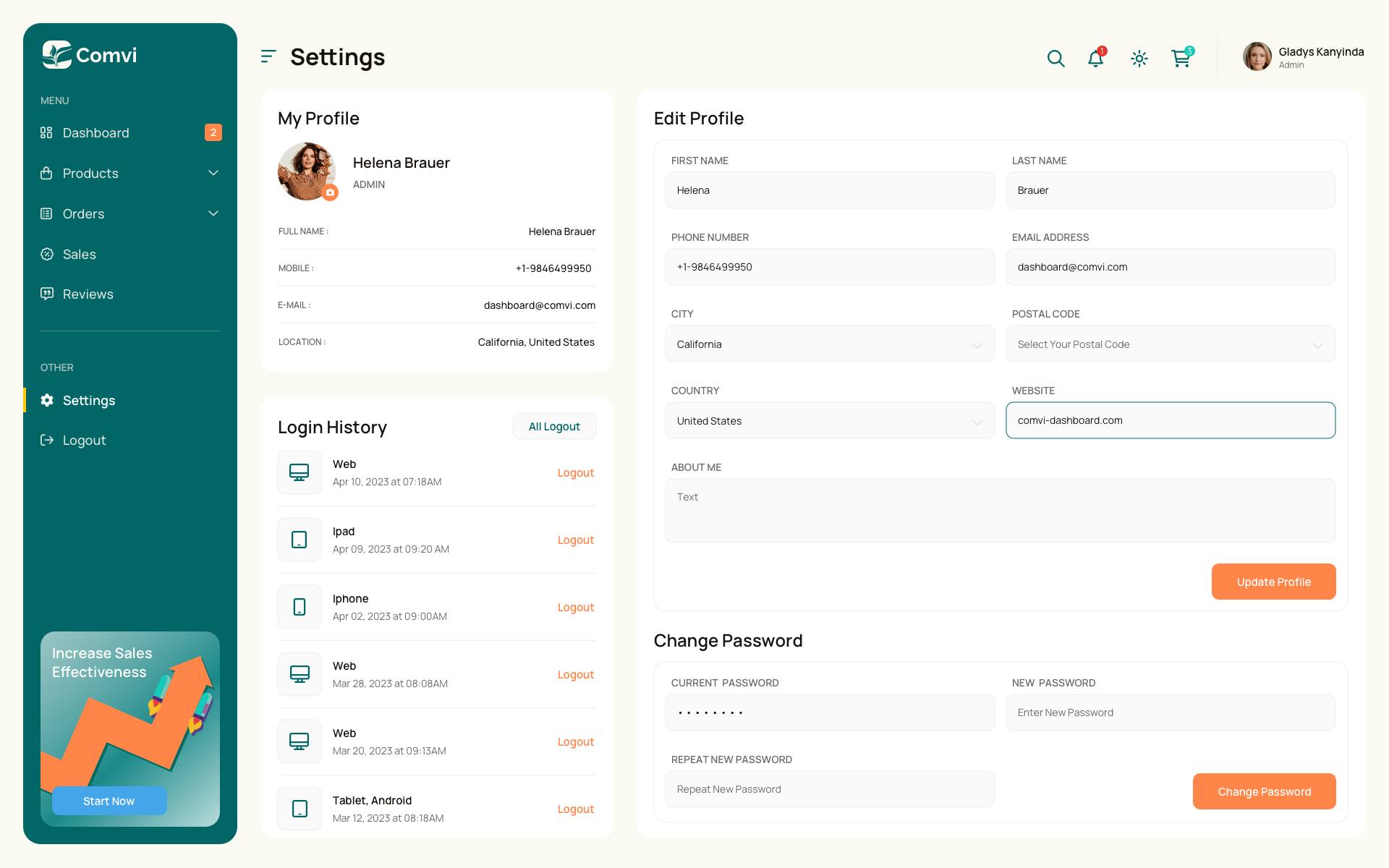This screenshot has width=1389, height=868.
Task: Click Change Password button
Action: tap(1264, 791)
